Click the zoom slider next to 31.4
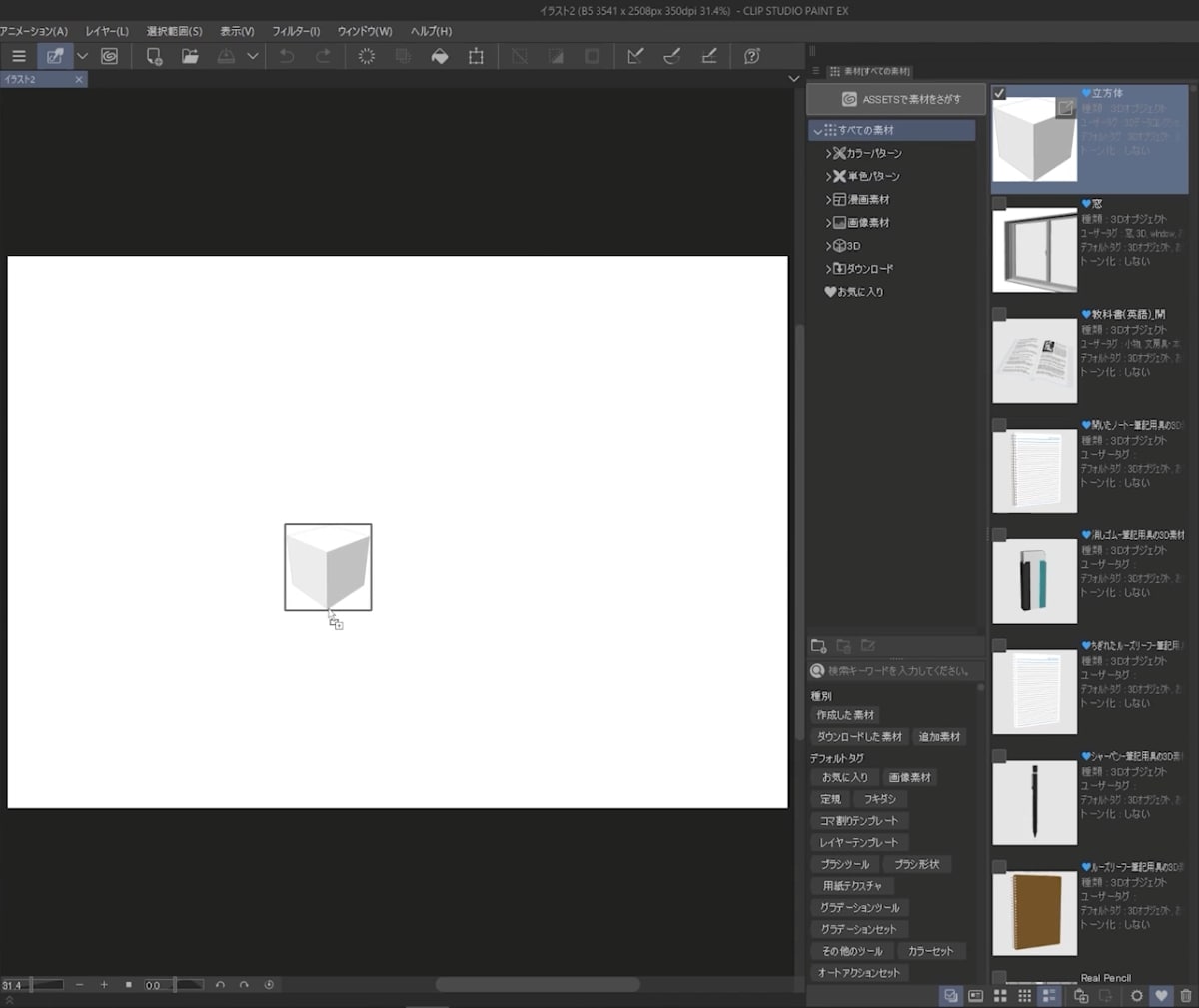 (46, 985)
